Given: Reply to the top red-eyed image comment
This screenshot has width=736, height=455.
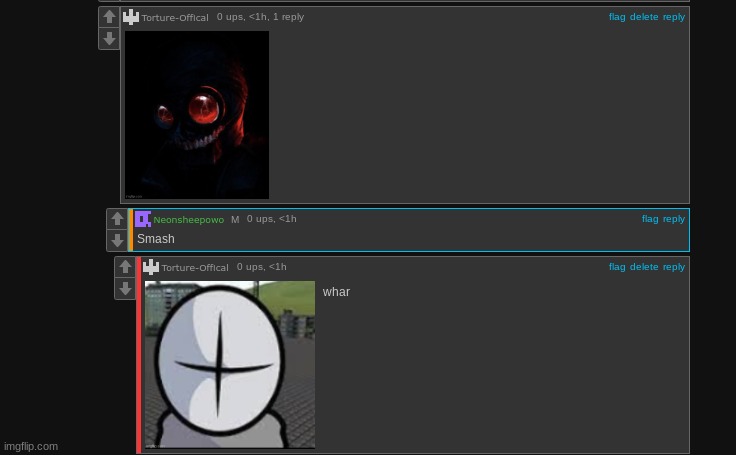Looking at the screenshot, I should click(674, 17).
